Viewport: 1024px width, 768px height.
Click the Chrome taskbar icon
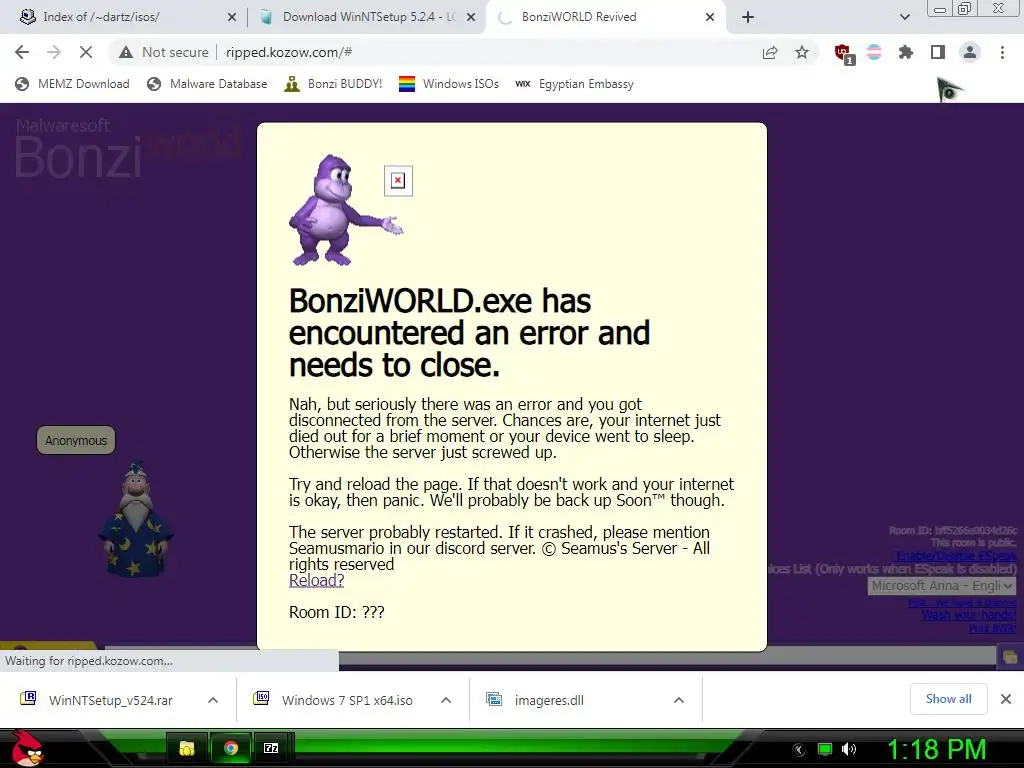pos(231,748)
